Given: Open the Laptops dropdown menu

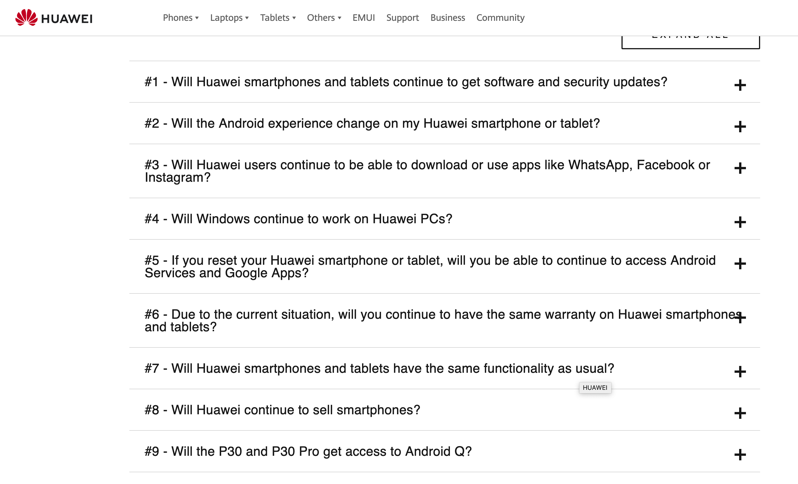Looking at the screenshot, I should pos(229,18).
